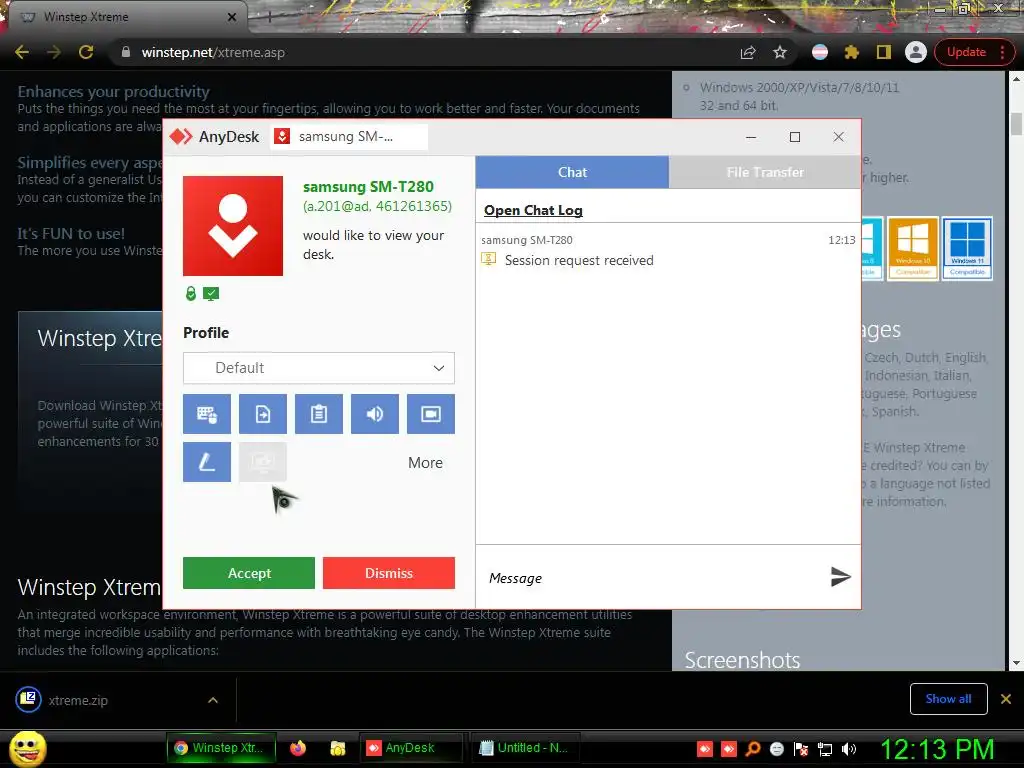Click the orange magnifier tray icon
1024x768 pixels.
click(x=753, y=749)
